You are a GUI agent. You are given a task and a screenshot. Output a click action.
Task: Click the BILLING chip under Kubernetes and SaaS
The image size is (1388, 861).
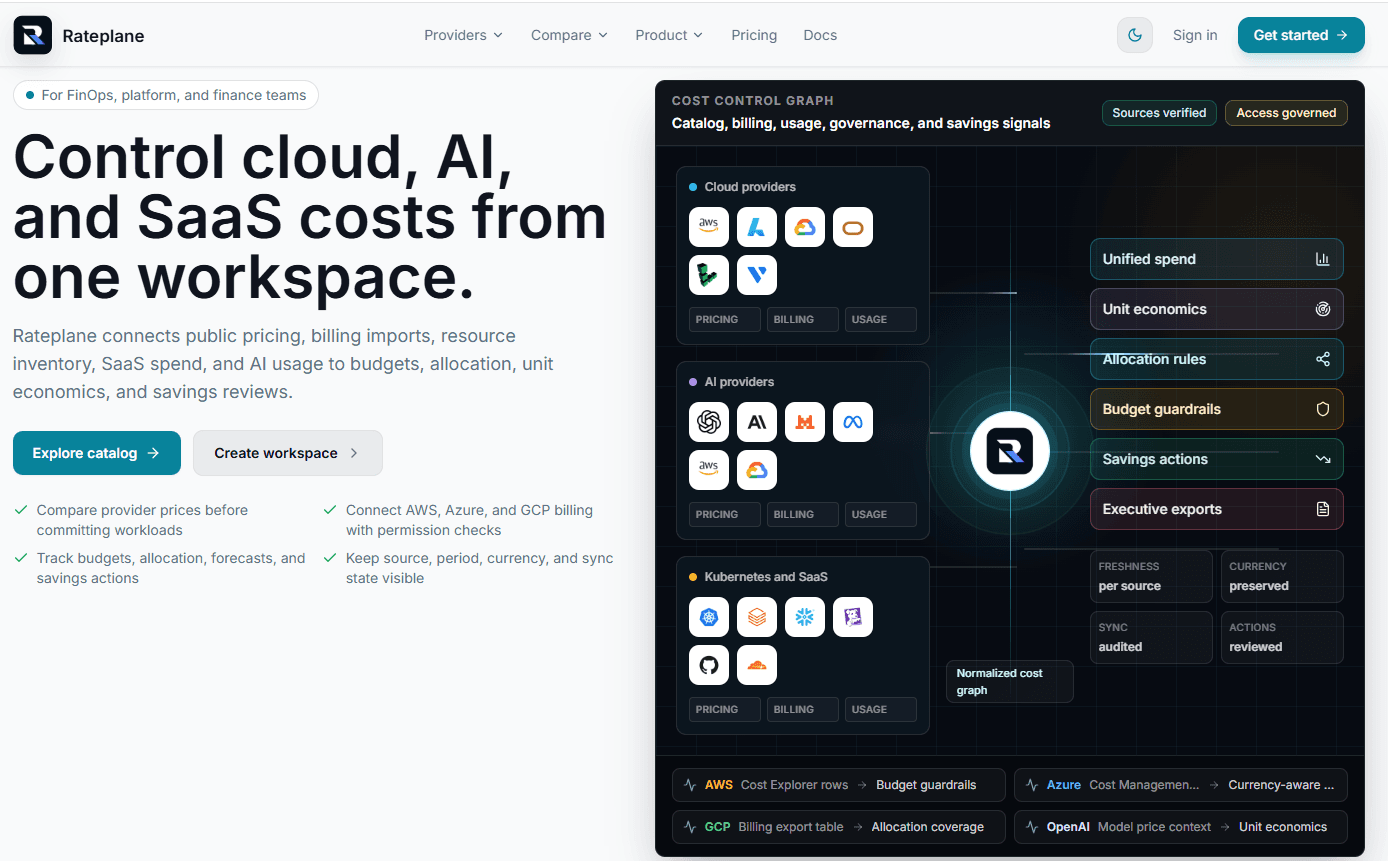tap(803, 709)
